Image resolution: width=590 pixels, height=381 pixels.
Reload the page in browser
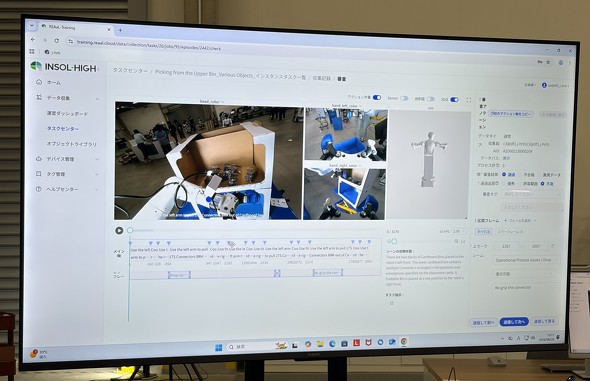pyautogui.click(x=56, y=40)
